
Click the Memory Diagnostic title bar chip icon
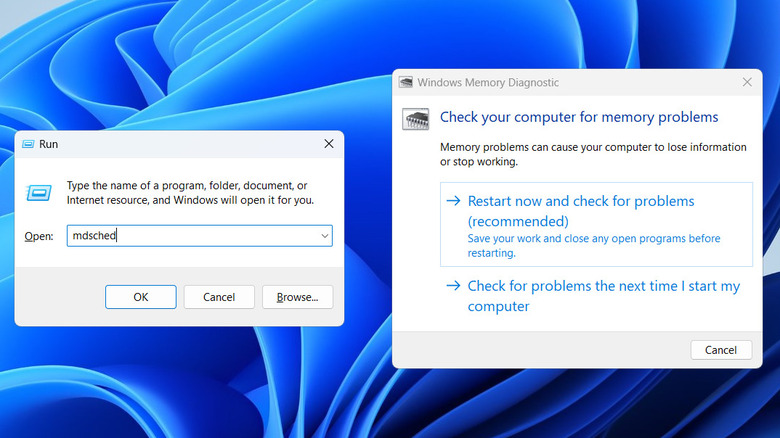(406, 83)
